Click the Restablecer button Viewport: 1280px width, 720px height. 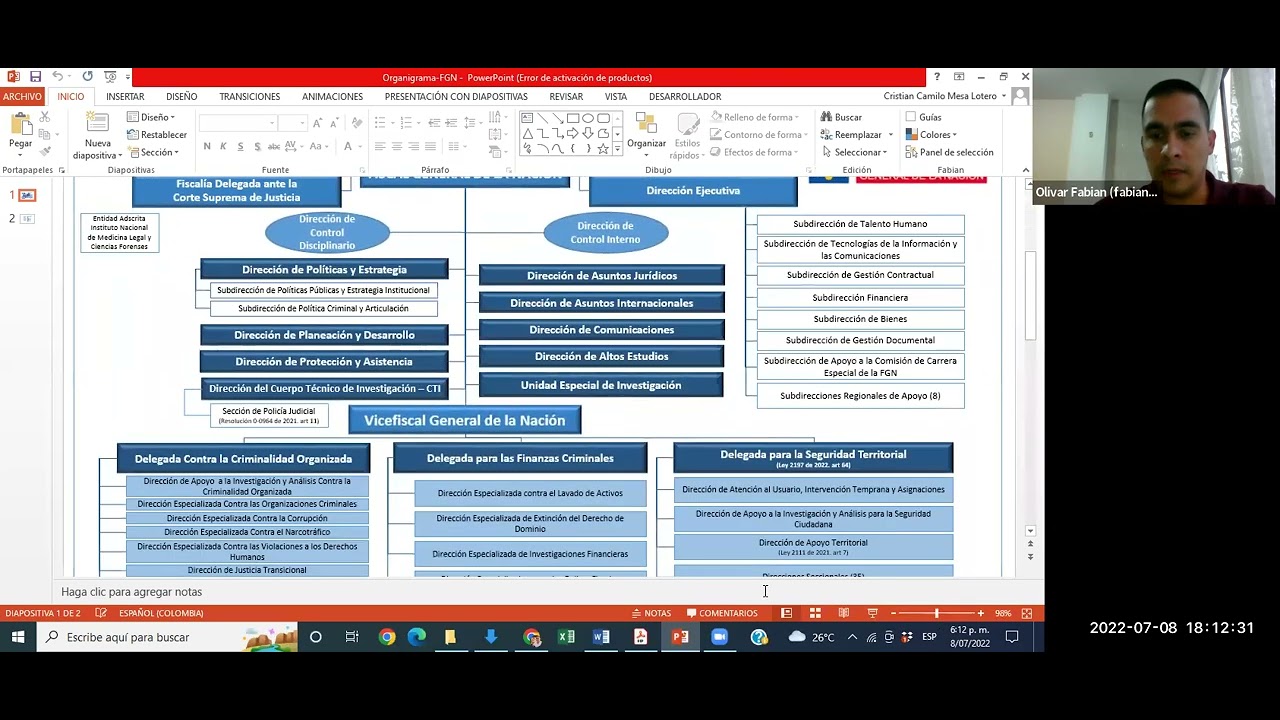tap(156, 134)
